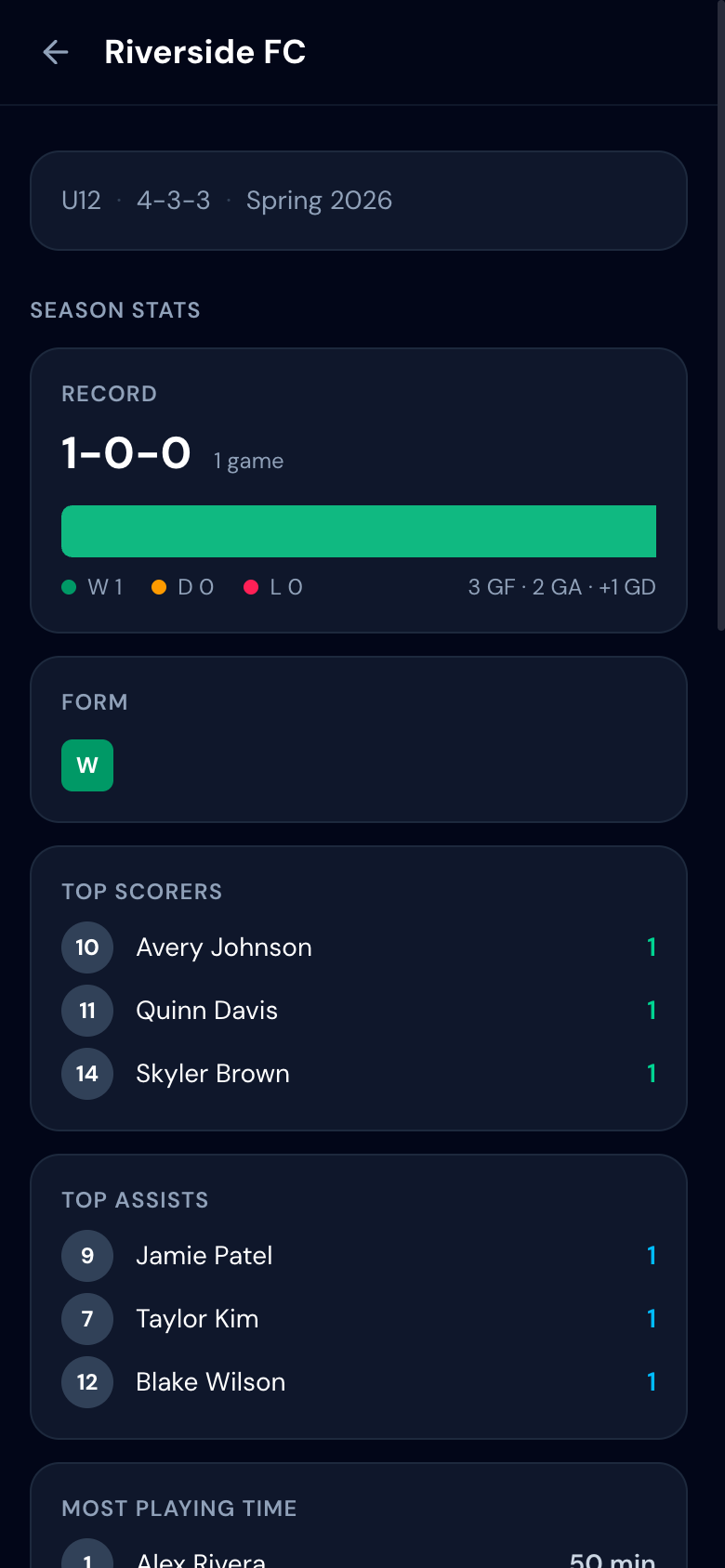Click the orange draws legend dot
The height and width of the screenshot is (1568, 725).
[159, 587]
